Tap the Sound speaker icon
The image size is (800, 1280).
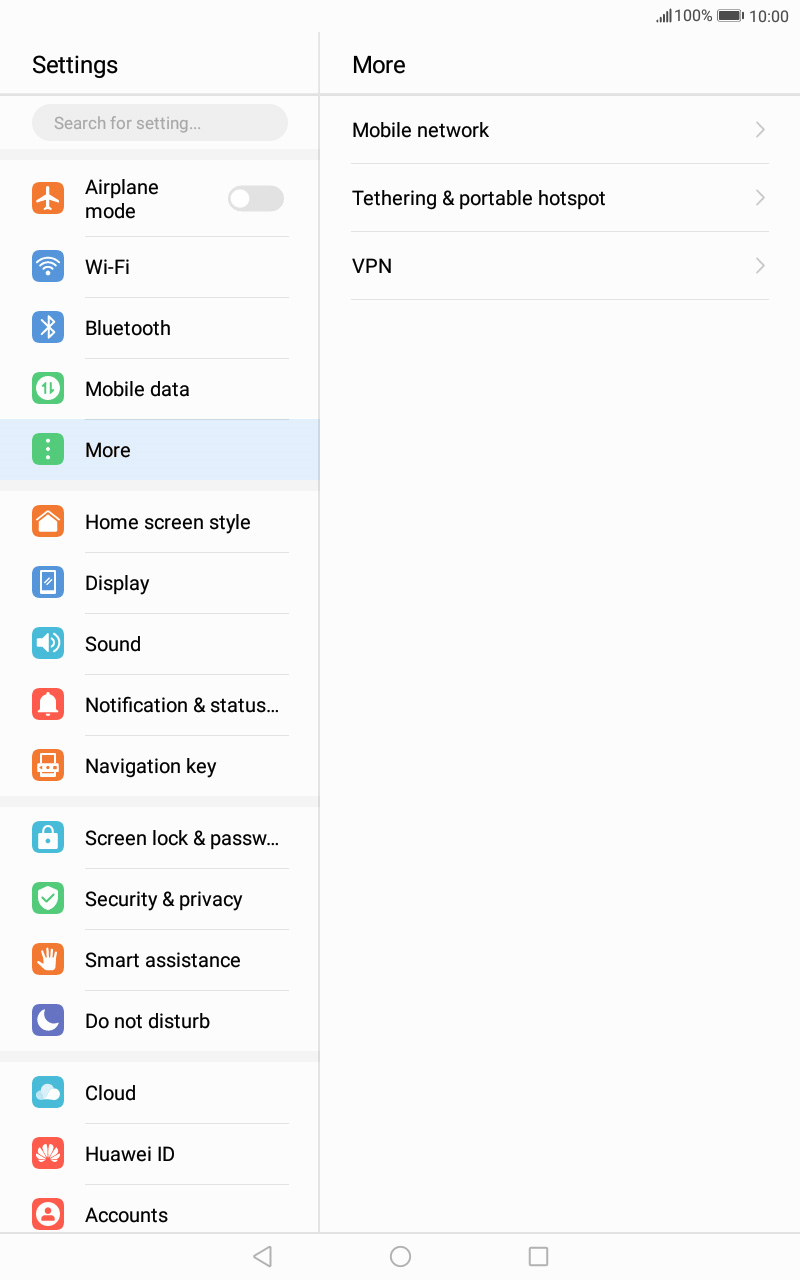[x=48, y=644]
